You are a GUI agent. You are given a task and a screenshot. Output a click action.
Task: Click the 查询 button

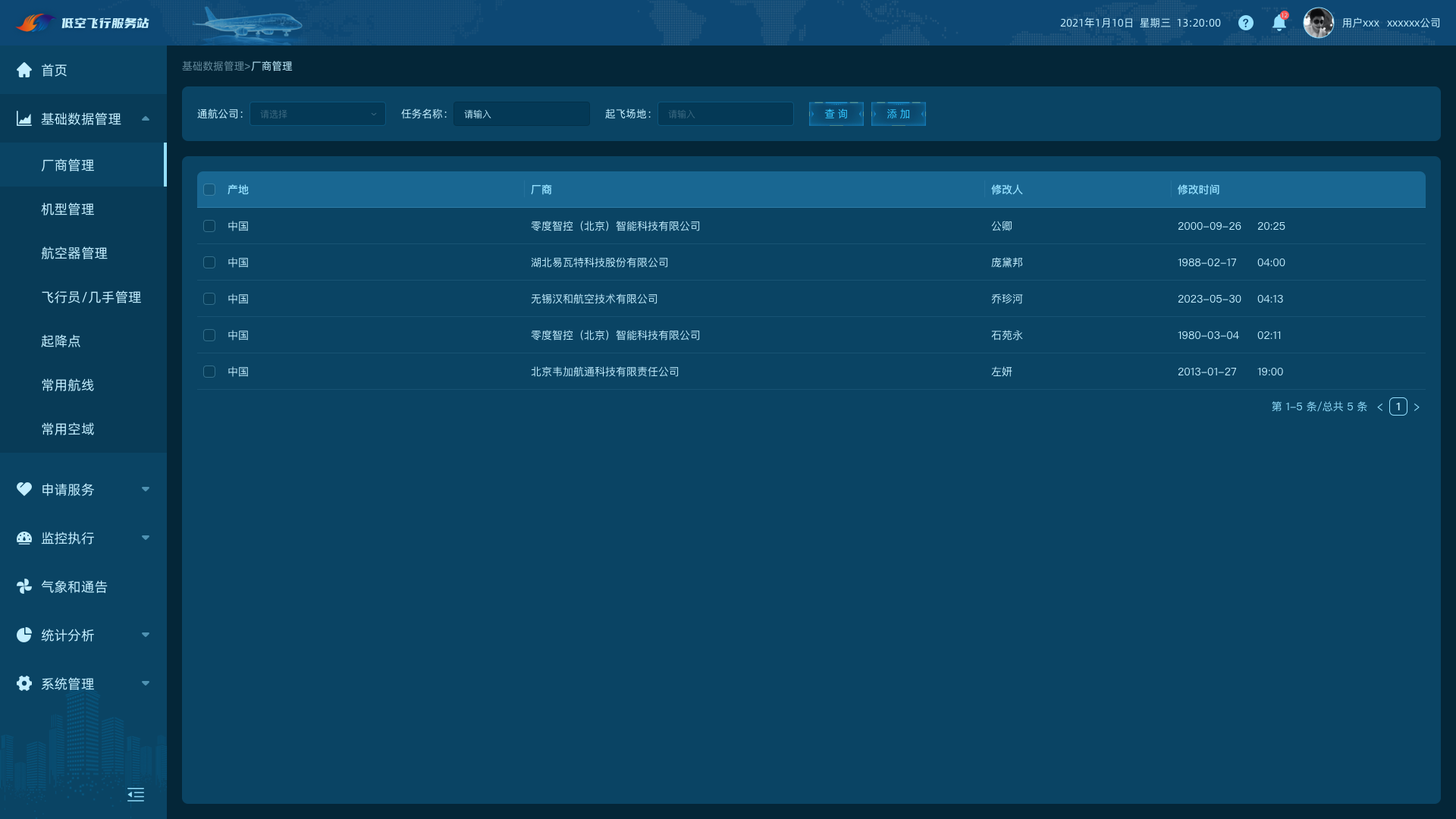click(836, 114)
